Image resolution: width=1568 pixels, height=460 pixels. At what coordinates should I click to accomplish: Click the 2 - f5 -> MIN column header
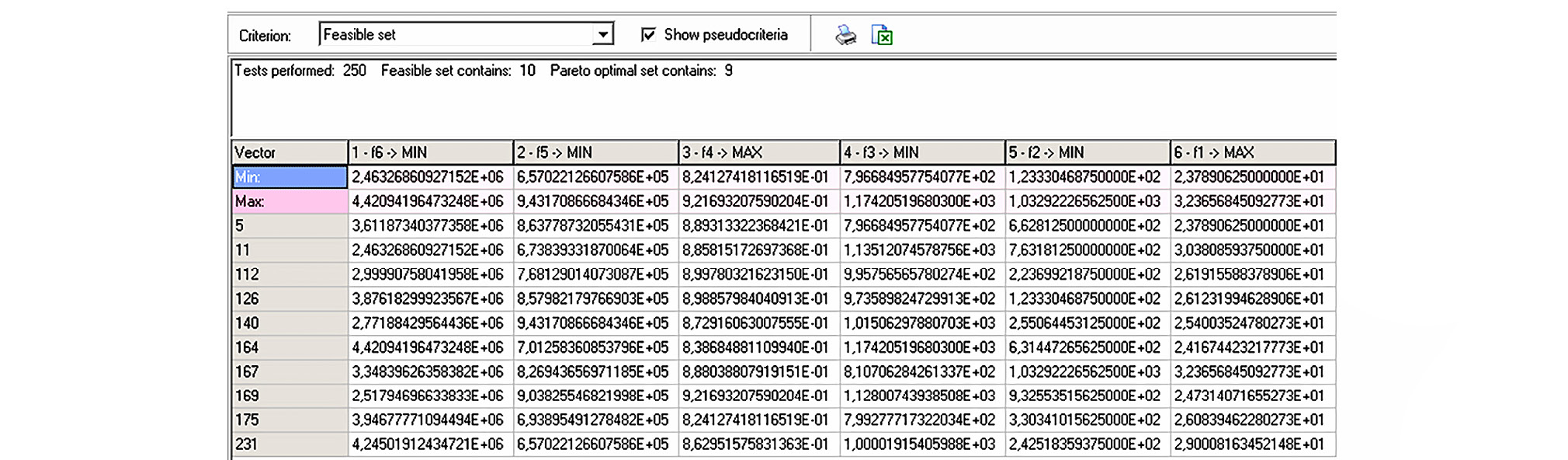click(595, 152)
